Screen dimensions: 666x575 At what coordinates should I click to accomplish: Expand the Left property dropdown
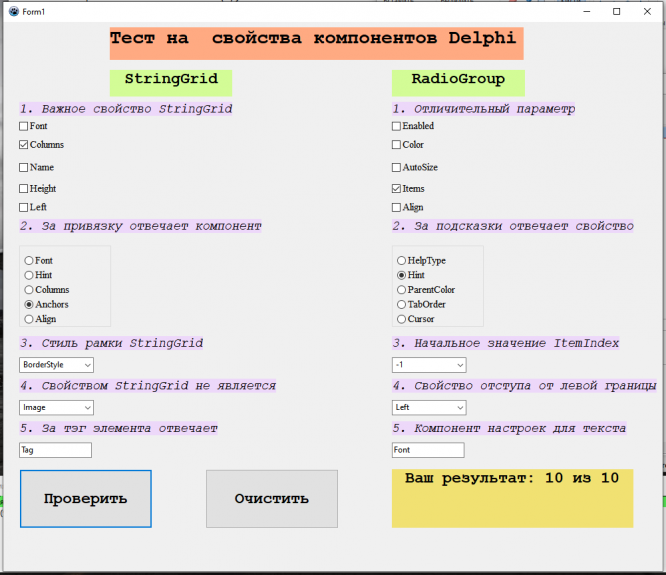pyautogui.click(x=429, y=408)
